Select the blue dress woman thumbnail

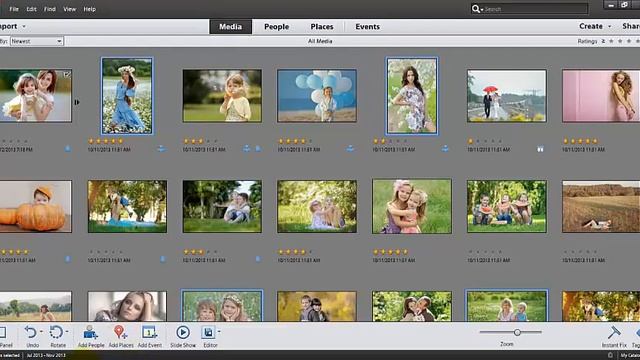click(127, 96)
